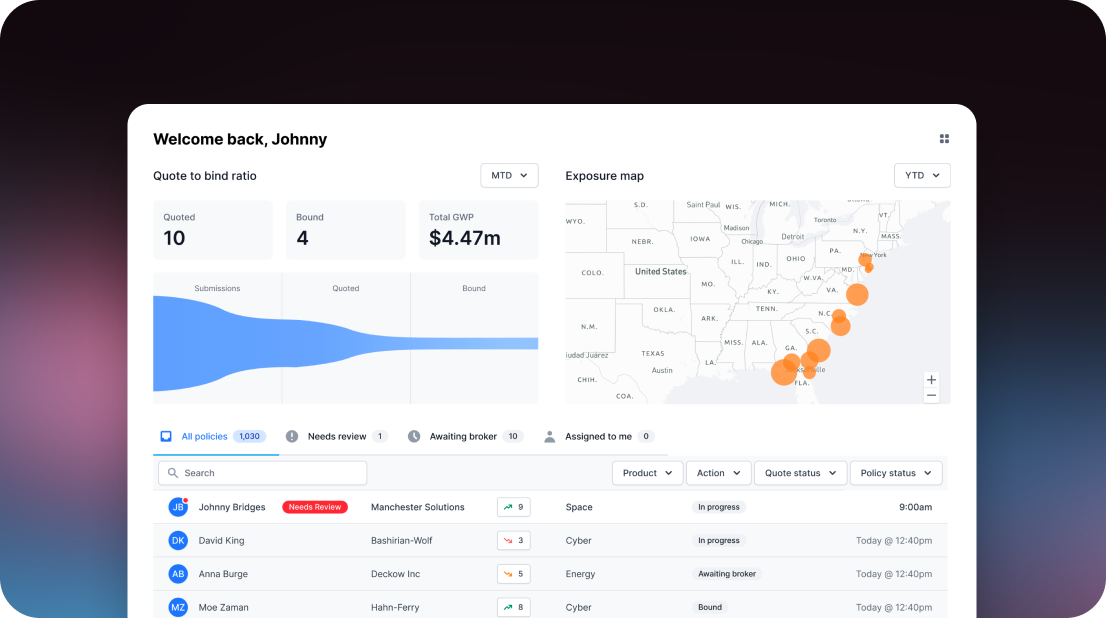The width and height of the screenshot is (1106, 618).
Task: Click the Energy product cell
Action: tap(581, 574)
